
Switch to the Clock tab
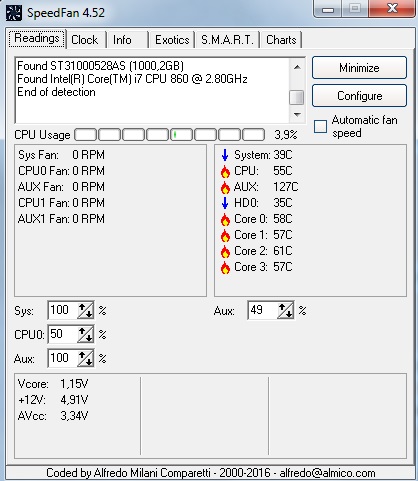point(85,40)
